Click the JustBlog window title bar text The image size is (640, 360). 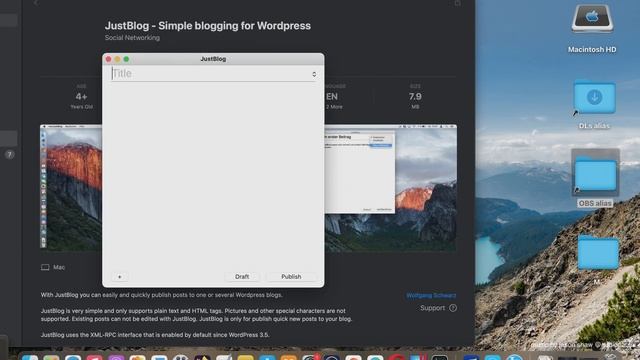[x=213, y=59]
